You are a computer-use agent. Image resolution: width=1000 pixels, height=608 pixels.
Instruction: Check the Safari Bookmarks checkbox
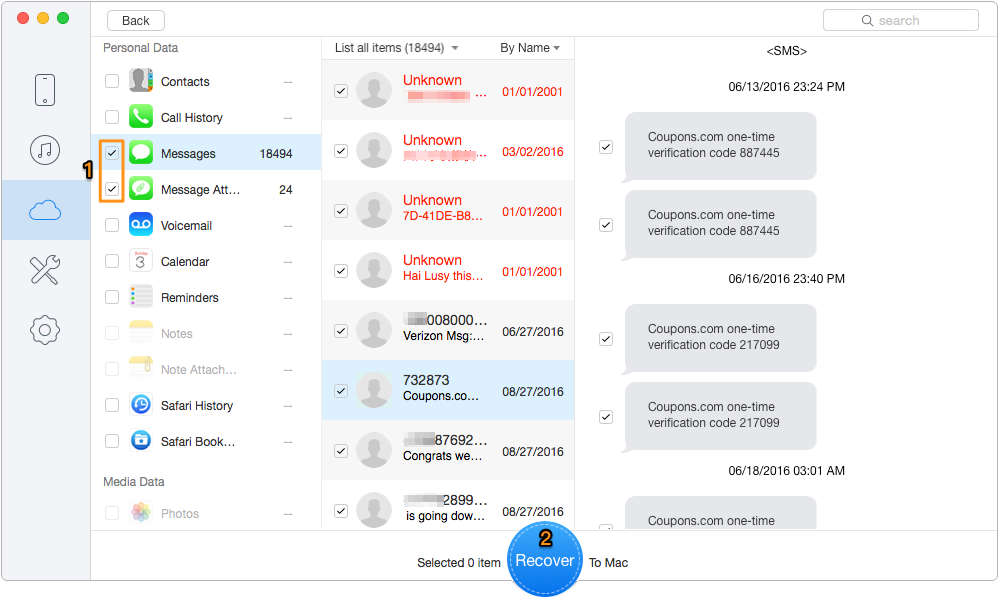tap(112, 441)
